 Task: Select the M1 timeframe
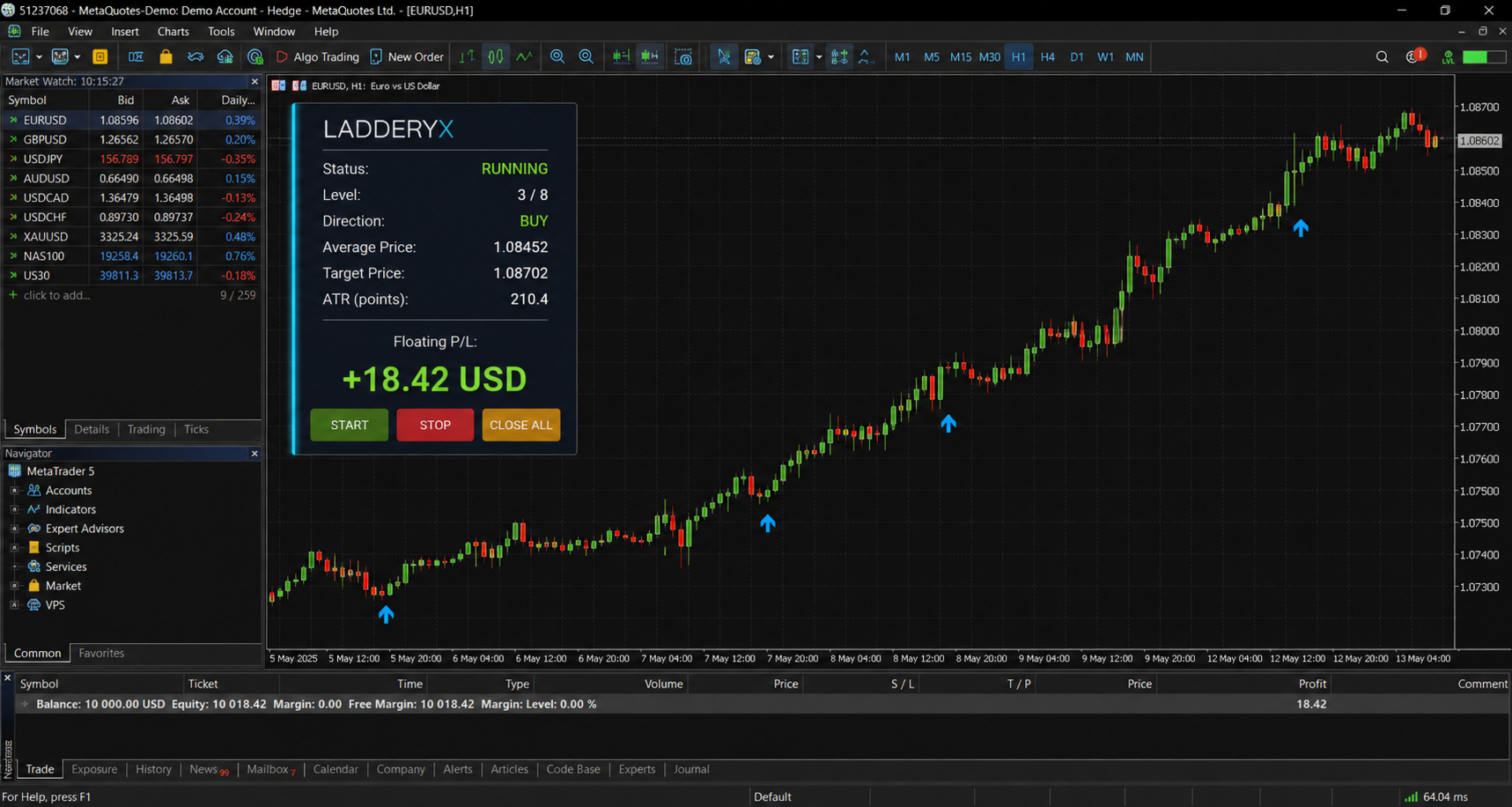[903, 56]
